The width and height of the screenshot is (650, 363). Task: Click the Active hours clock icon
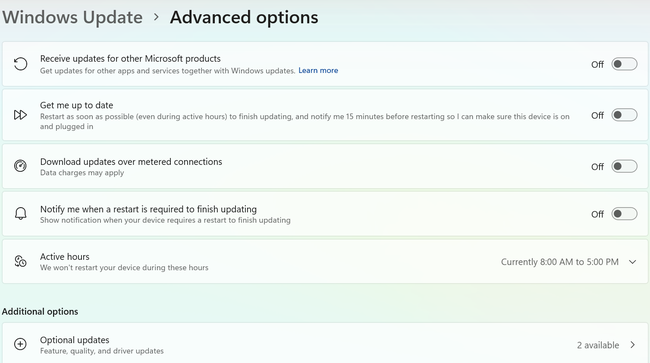point(20,261)
